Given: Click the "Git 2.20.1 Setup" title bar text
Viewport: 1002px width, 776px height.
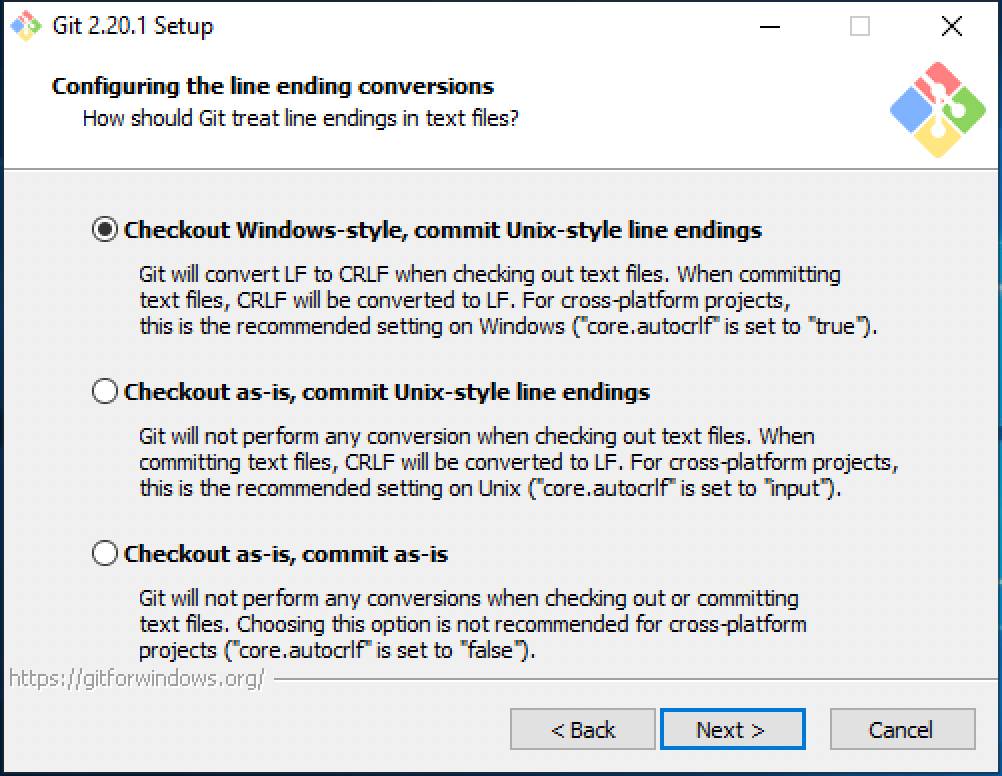Looking at the screenshot, I should click(x=132, y=26).
